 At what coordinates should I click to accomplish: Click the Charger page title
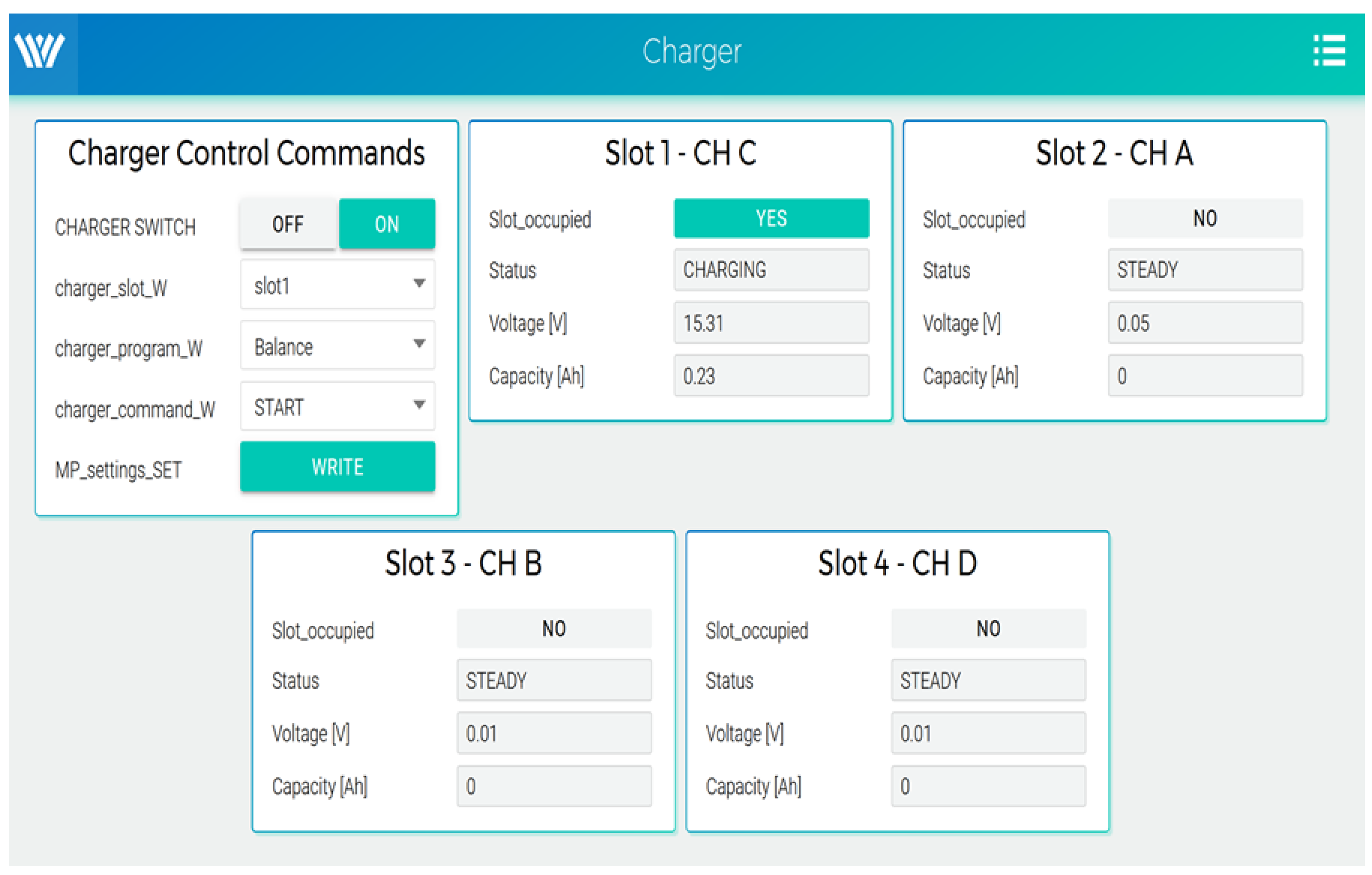click(691, 52)
